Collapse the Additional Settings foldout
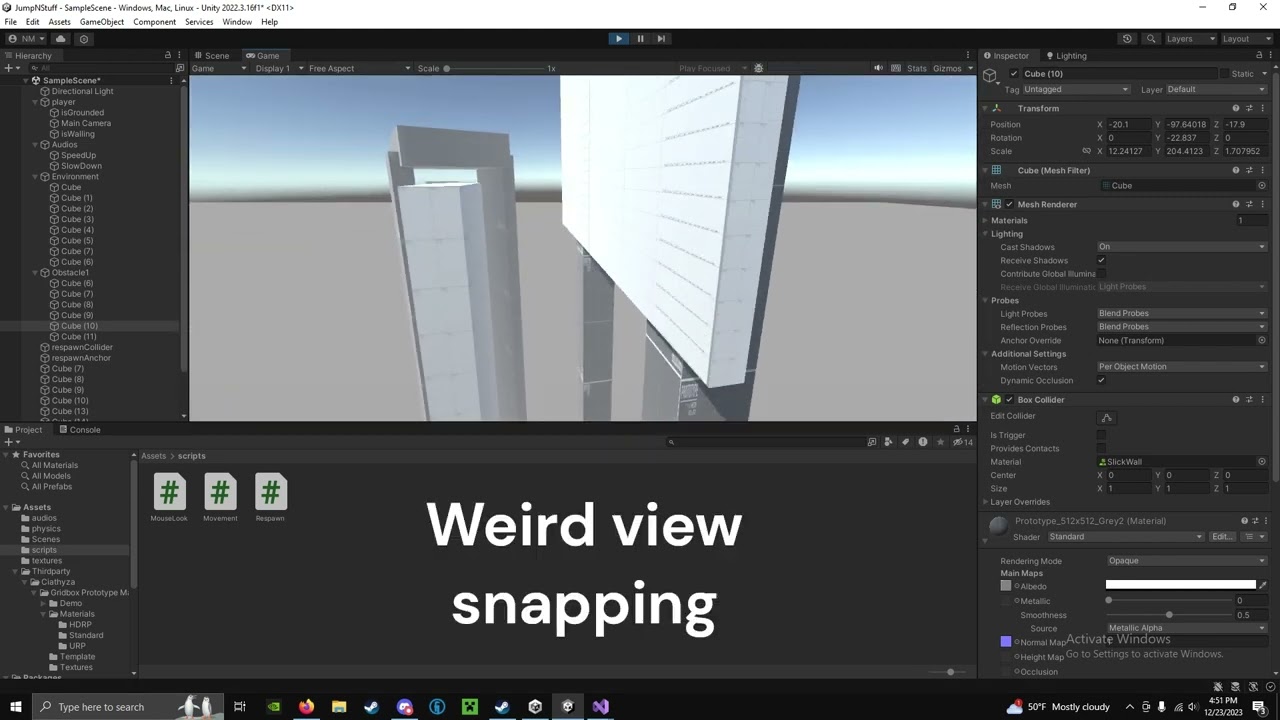1280x720 pixels. click(x=985, y=354)
